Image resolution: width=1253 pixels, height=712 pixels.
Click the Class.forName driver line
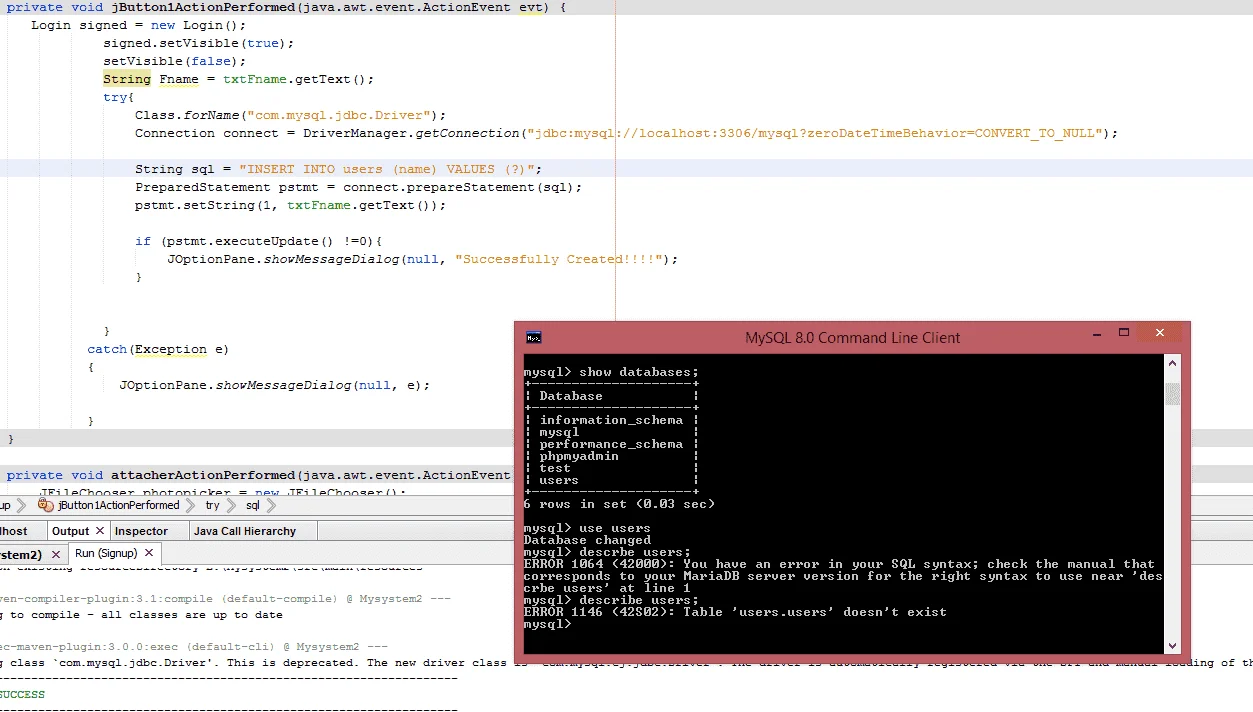tap(290, 115)
